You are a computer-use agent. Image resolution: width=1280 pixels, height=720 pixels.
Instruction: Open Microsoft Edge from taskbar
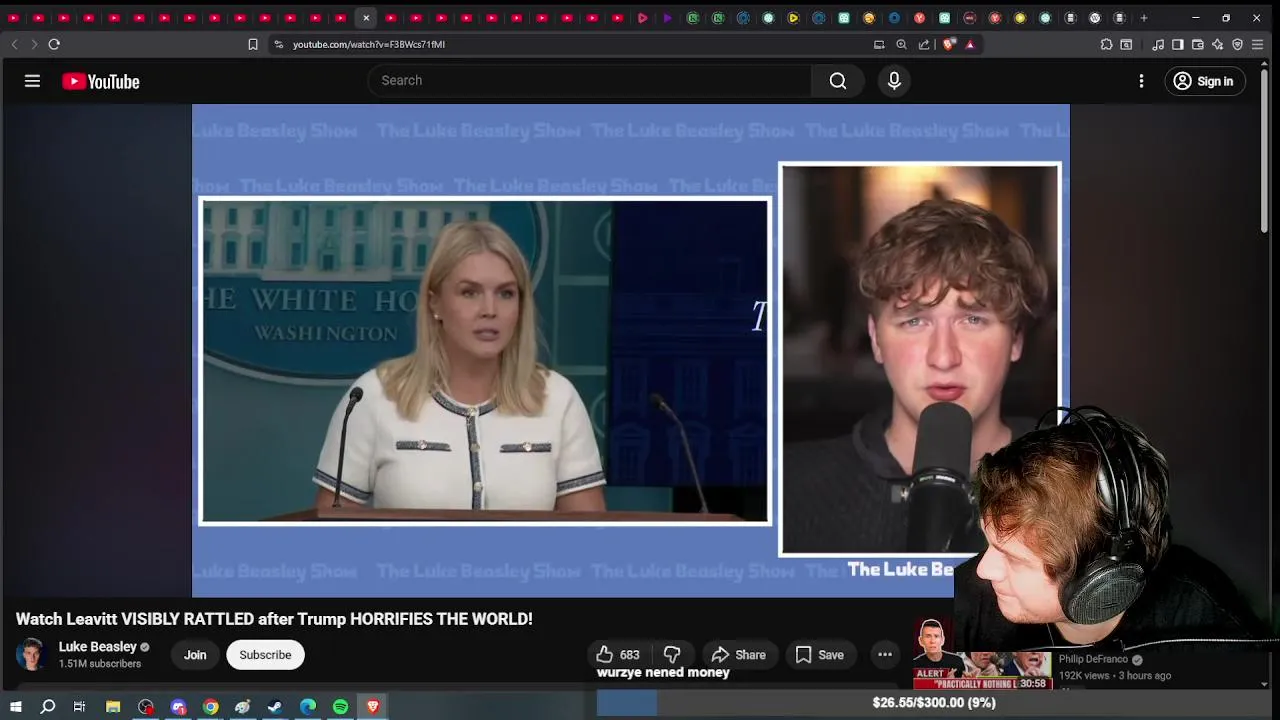click(x=308, y=707)
